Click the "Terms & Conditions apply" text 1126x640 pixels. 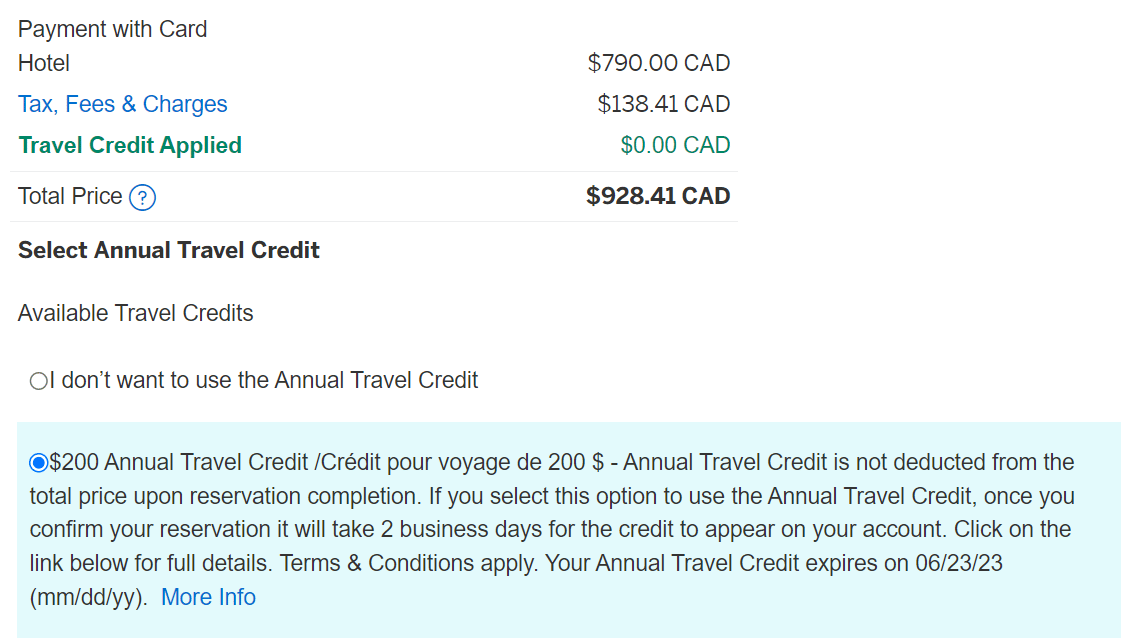410,563
